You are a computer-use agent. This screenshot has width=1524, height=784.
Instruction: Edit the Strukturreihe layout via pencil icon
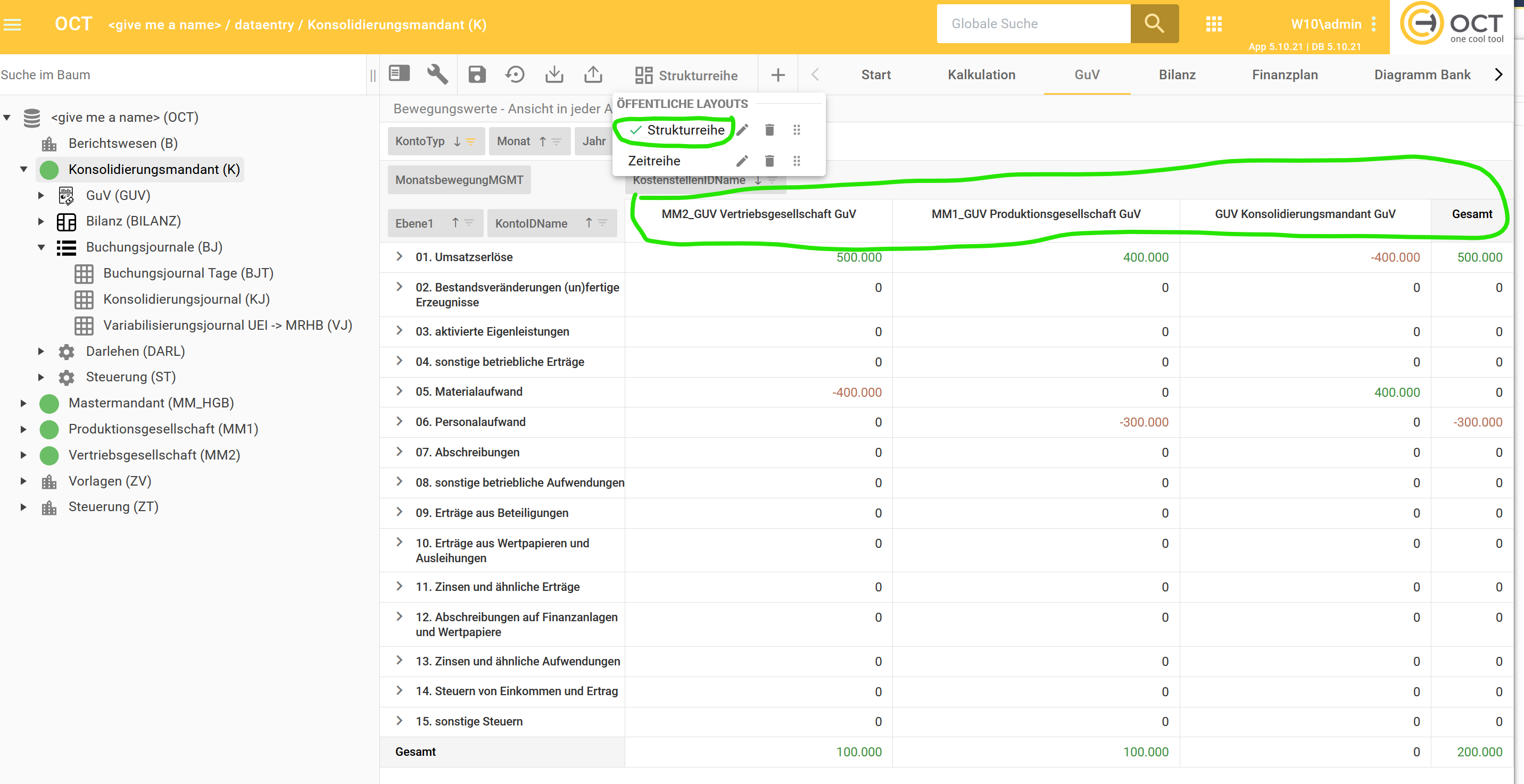[742, 130]
